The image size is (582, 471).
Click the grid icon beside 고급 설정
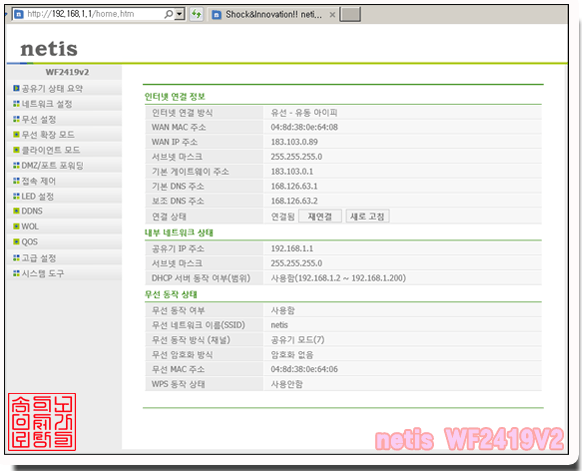pyautogui.click(x=16, y=258)
